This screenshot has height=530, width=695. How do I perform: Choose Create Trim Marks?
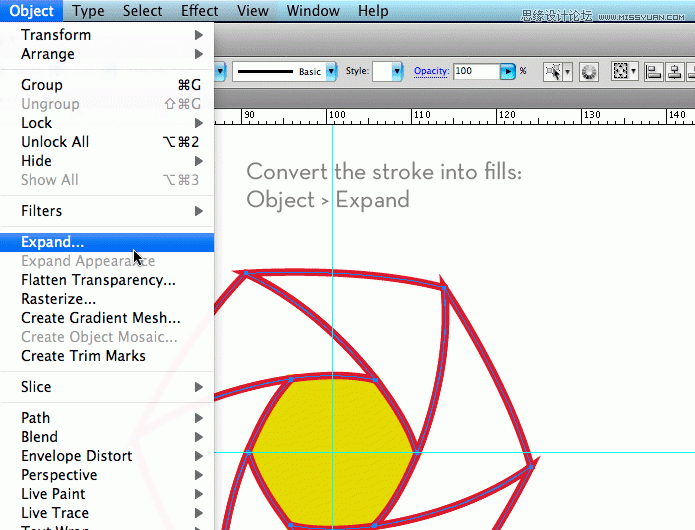pyautogui.click(x=107, y=356)
